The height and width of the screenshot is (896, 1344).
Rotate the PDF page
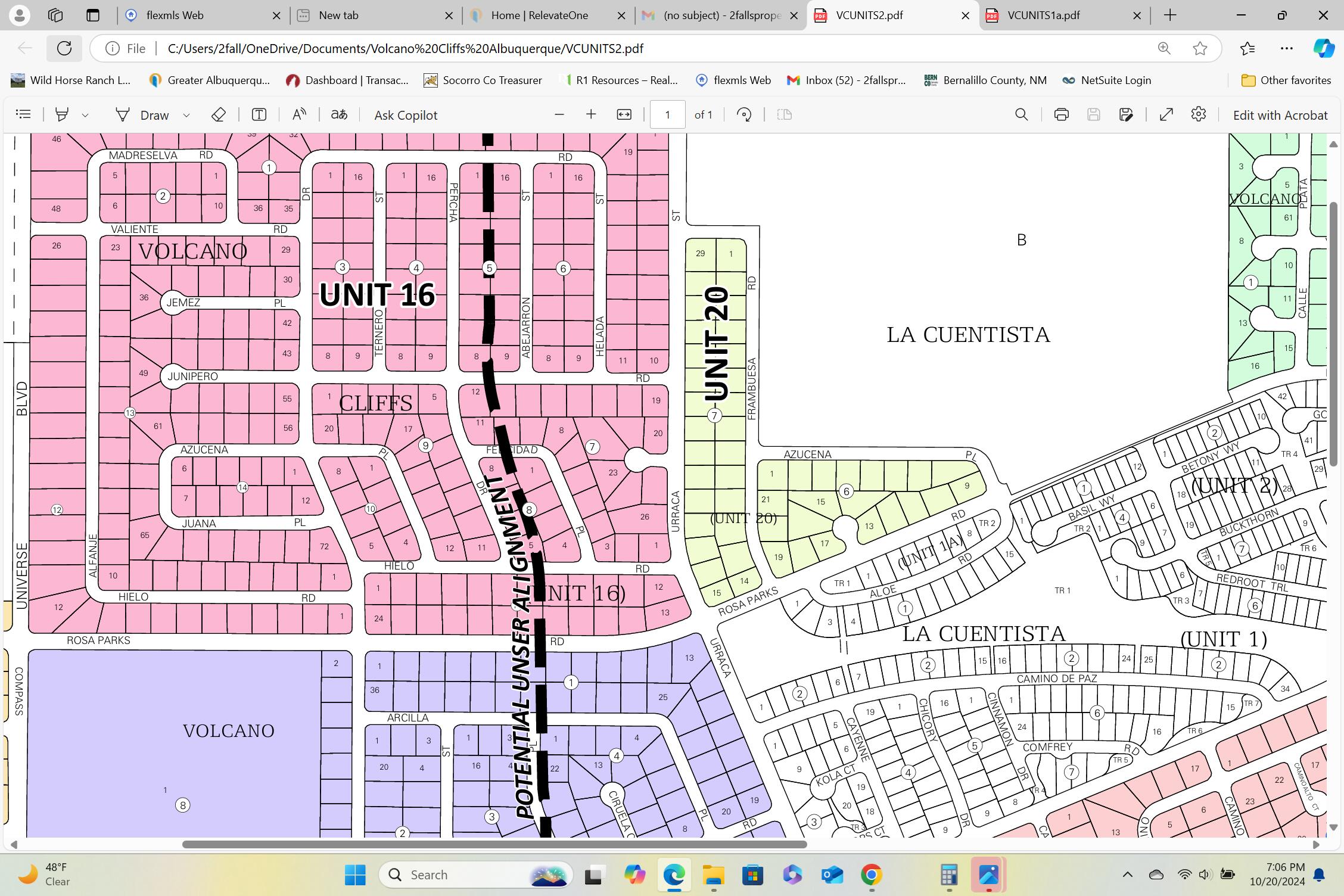(744, 114)
